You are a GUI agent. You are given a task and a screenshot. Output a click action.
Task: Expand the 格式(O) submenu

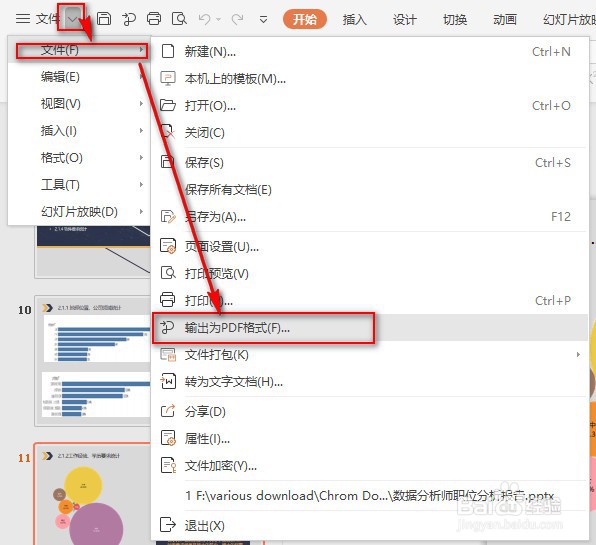pos(78,158)
